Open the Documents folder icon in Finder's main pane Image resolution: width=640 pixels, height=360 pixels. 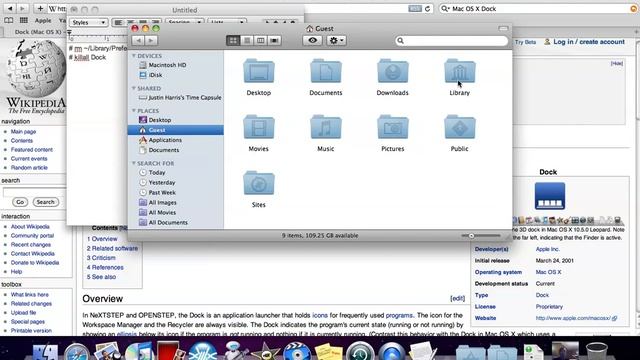click(326, 72)
